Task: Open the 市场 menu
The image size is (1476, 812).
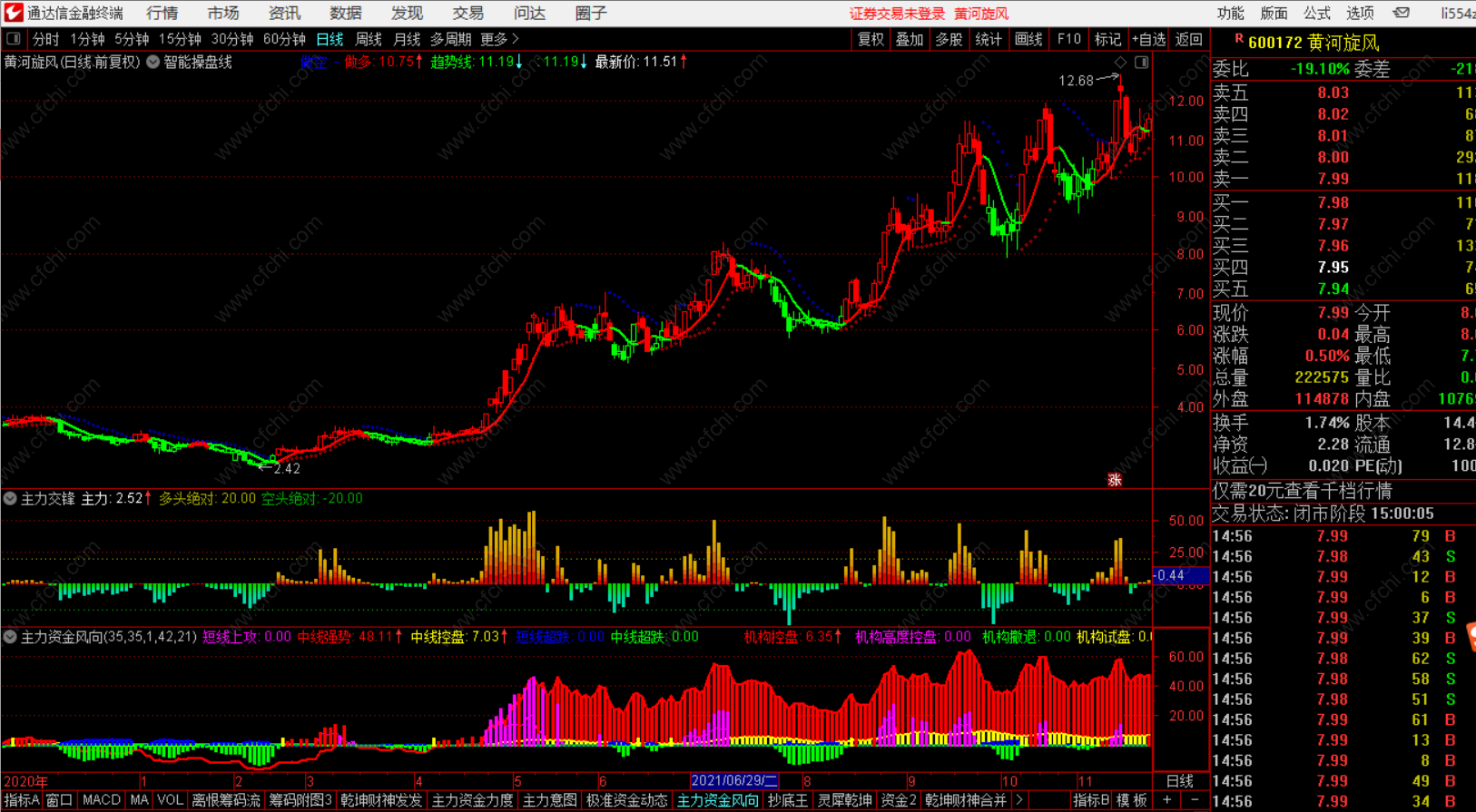Action: coord(223,13)
